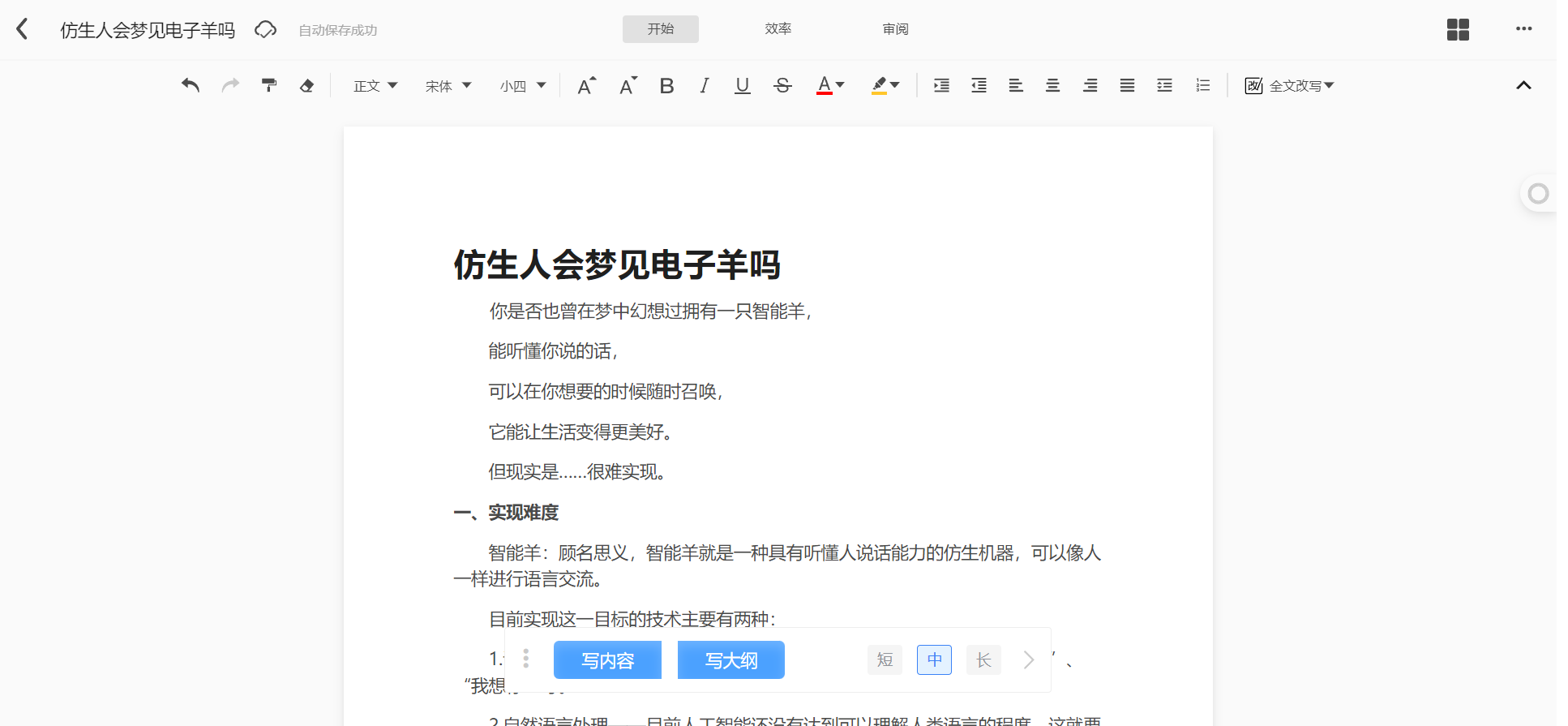
Task: Switch to the 效率 tab
Action: point(778,29)
